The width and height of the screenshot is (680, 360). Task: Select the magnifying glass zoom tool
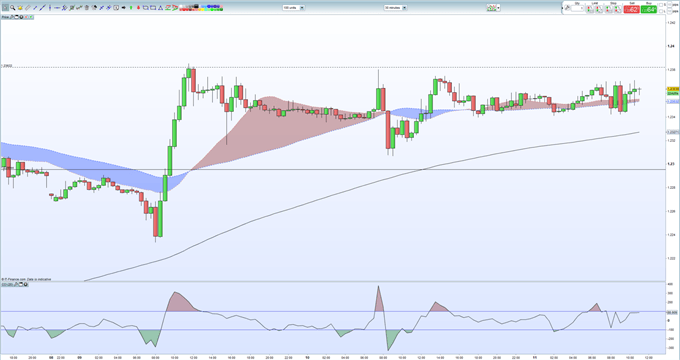pyautogui.click(x=13, y=7)
